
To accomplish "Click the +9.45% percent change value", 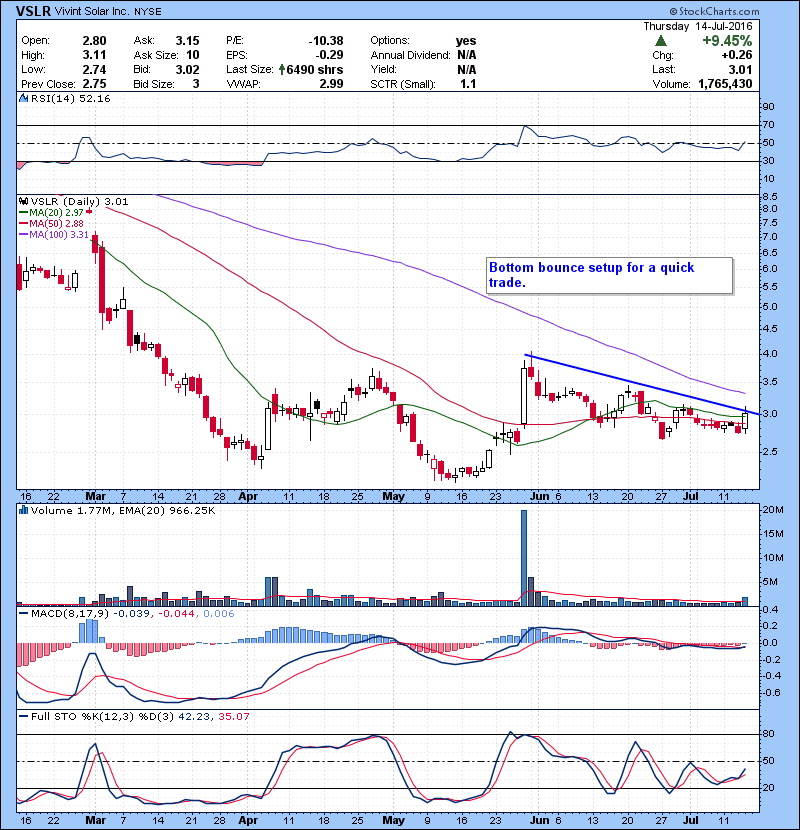I will pos(727,41).
